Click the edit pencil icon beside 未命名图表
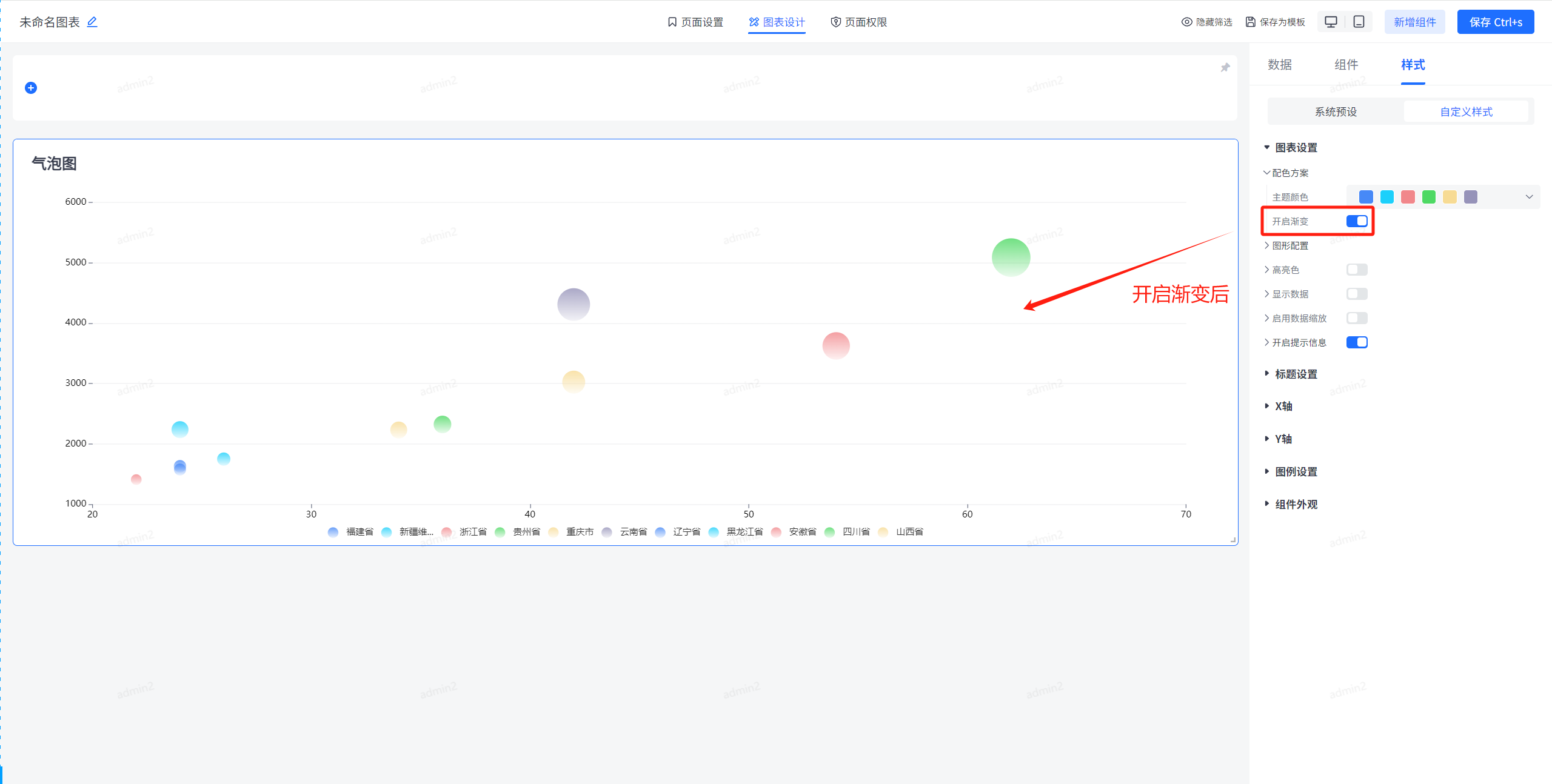The height and width of the screenshot is (784, 1552). coord(92,22)
